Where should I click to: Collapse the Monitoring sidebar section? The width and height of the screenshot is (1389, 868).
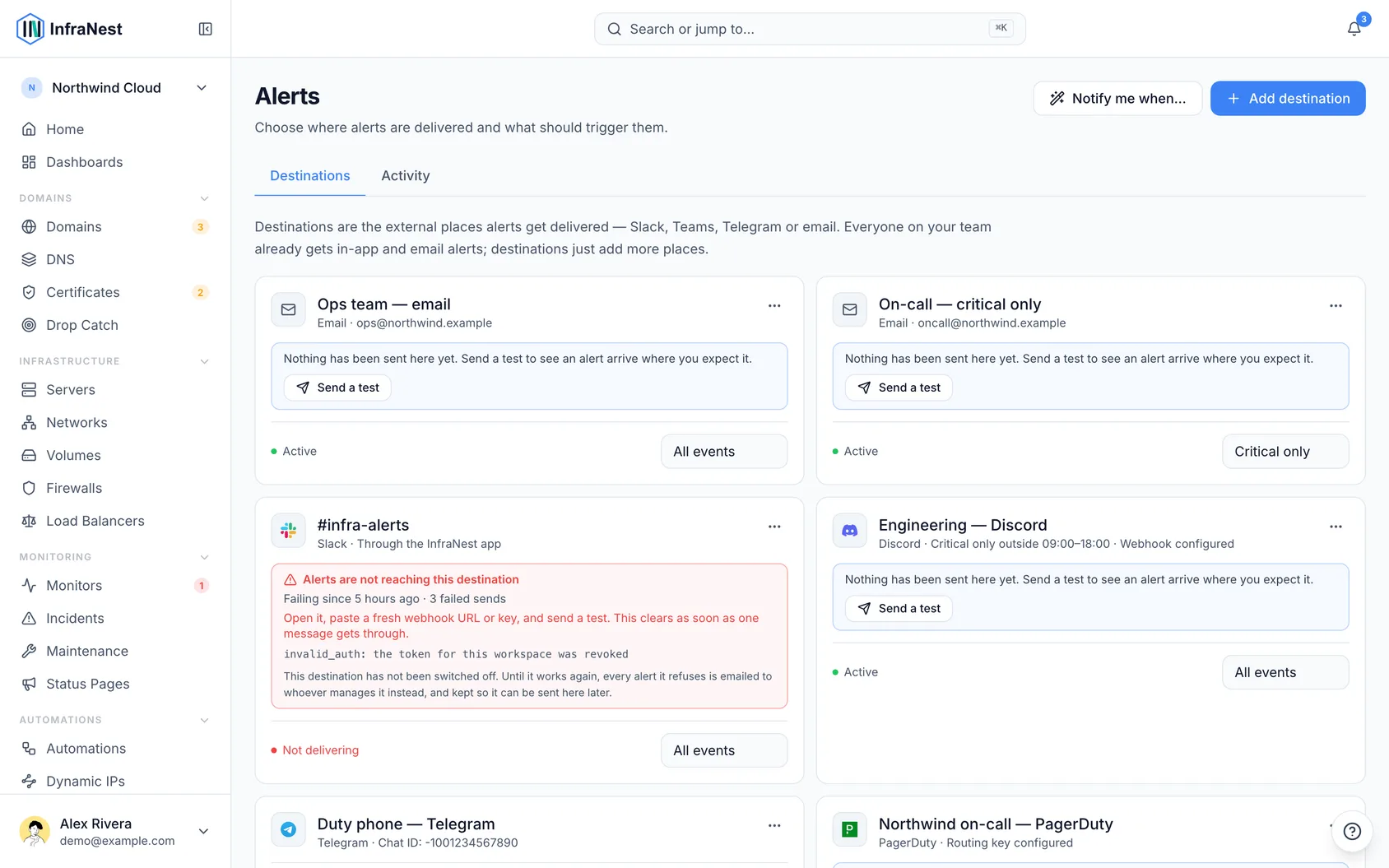click(x=205, y=557)
